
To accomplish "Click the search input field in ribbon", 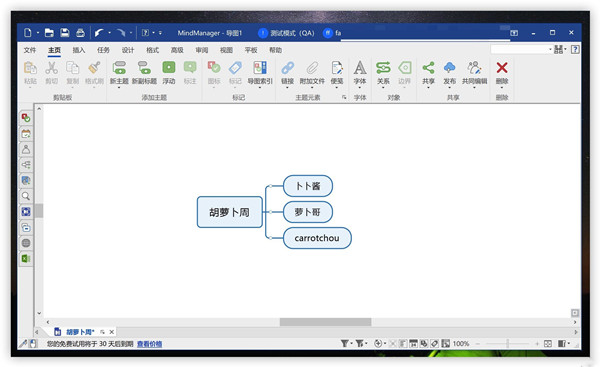I will [x=520, y=49].
